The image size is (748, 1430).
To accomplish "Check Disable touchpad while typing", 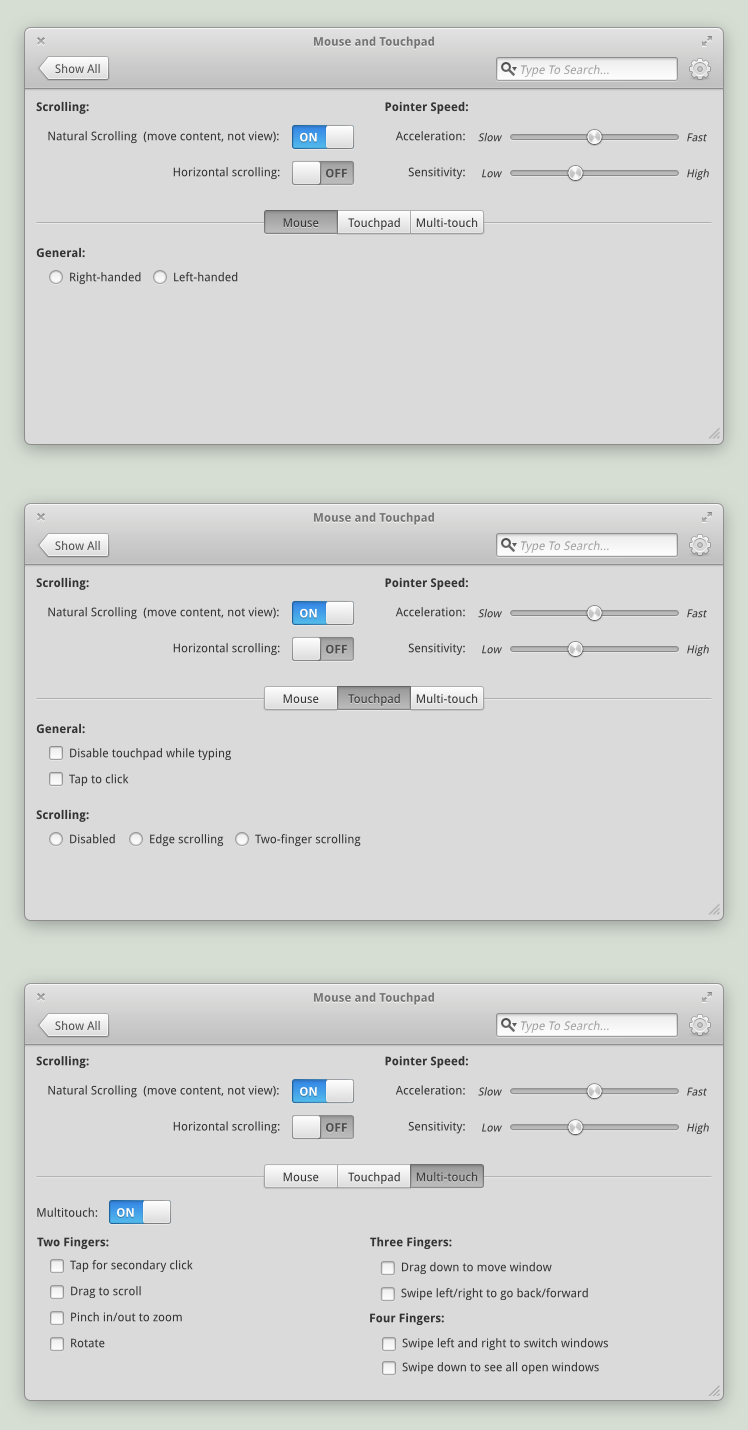I will (56, 753).
